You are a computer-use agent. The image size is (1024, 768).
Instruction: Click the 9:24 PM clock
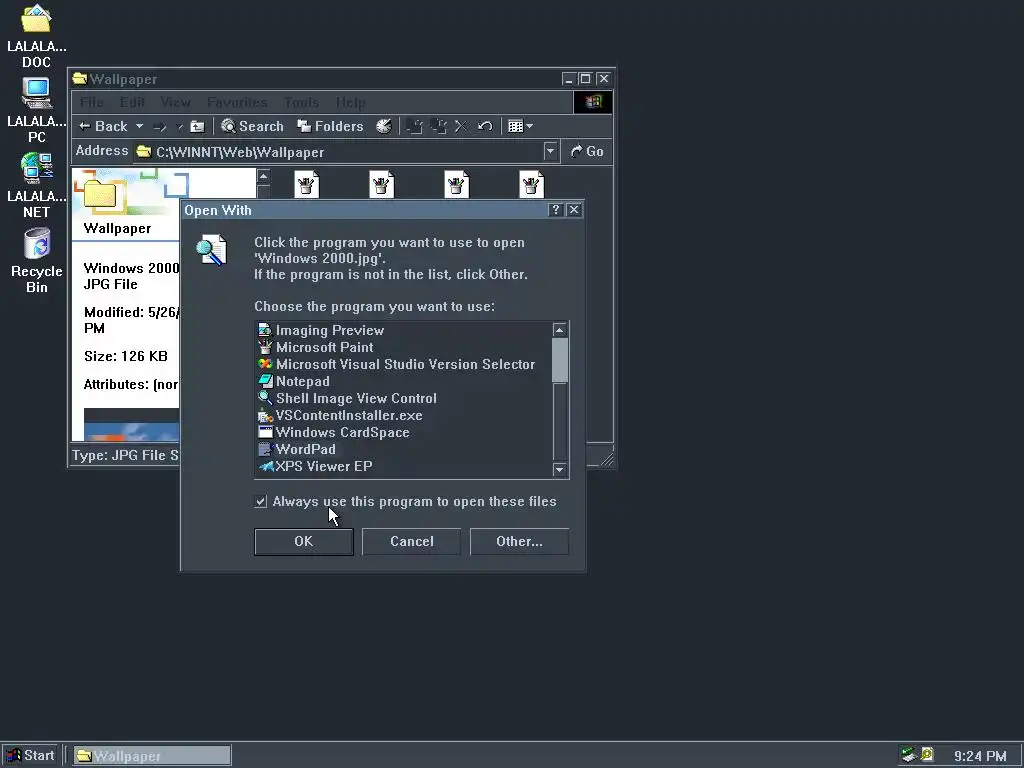[980, 756]
